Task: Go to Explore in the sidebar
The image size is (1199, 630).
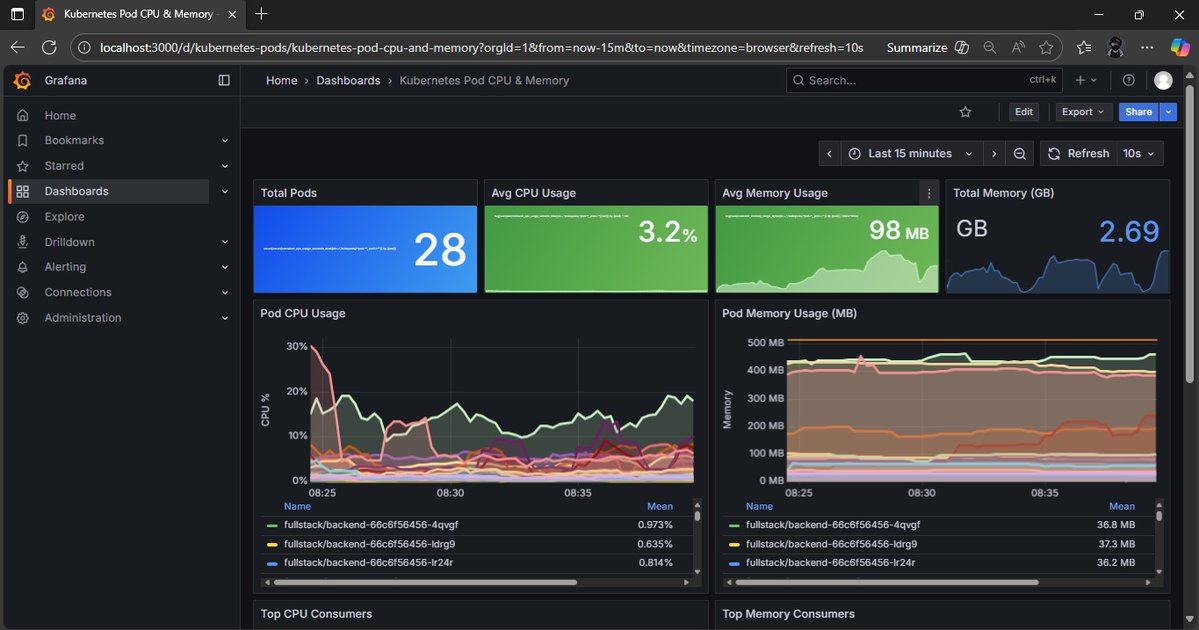Action: [x=64, y=217]
